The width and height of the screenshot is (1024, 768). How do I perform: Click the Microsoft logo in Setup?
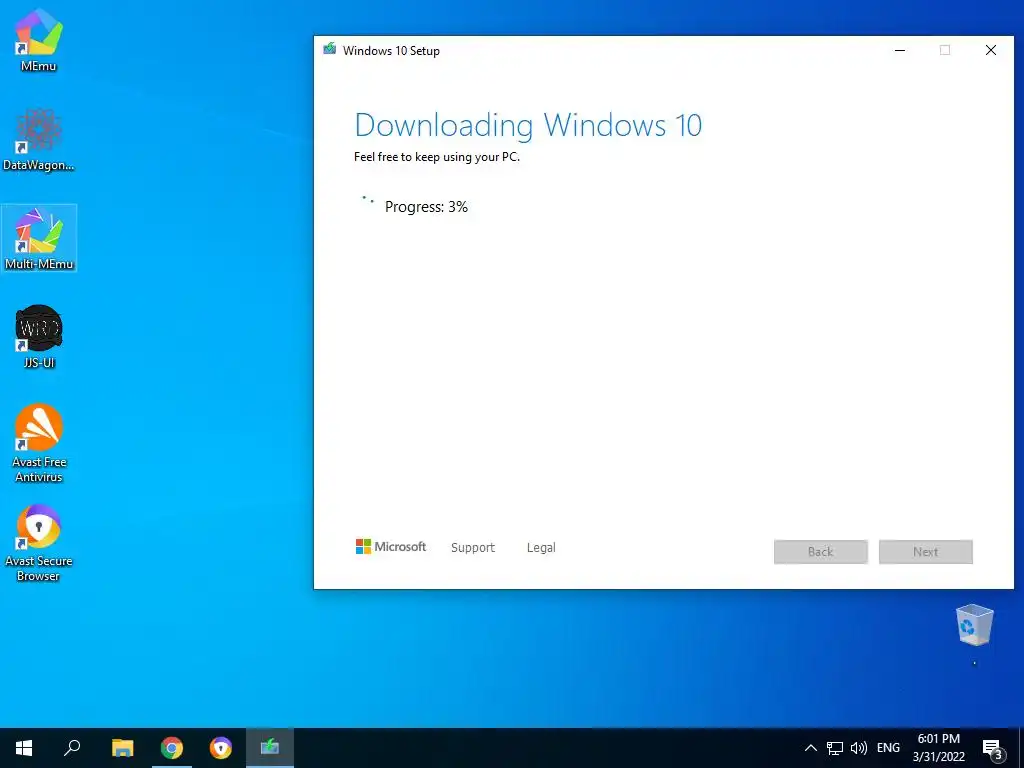point(391,547)
